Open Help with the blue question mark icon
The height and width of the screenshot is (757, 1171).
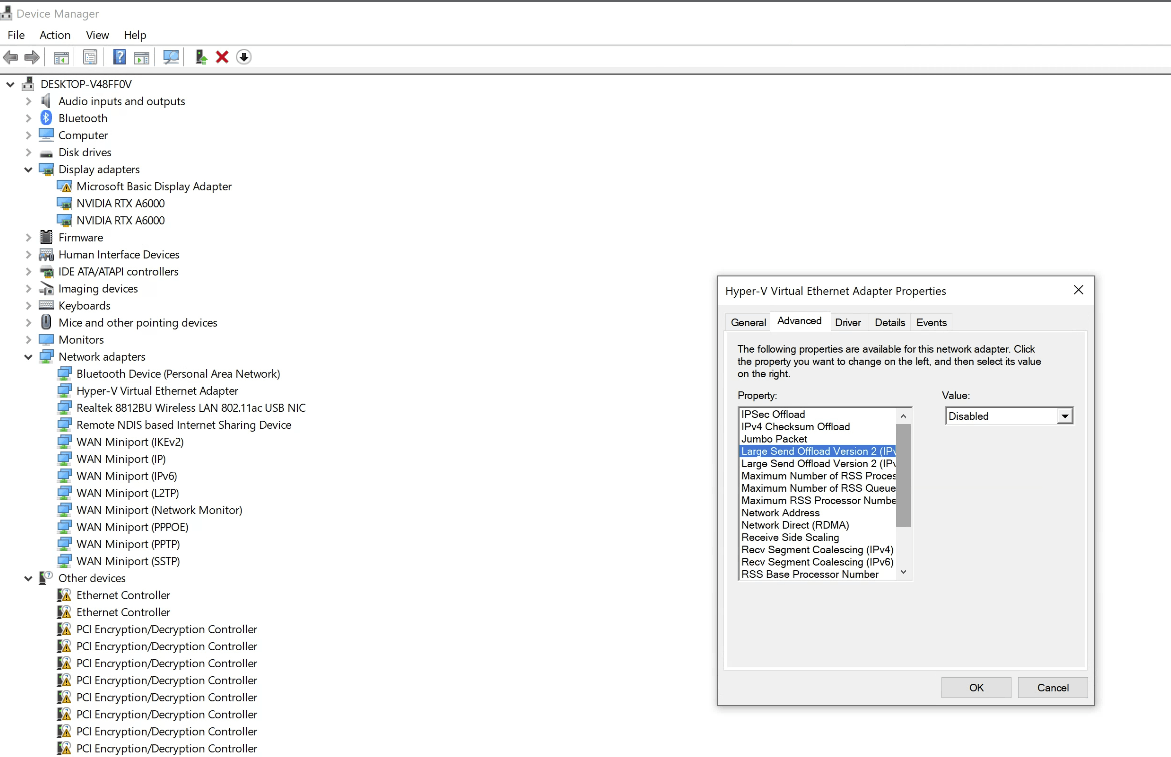(119, 57)
